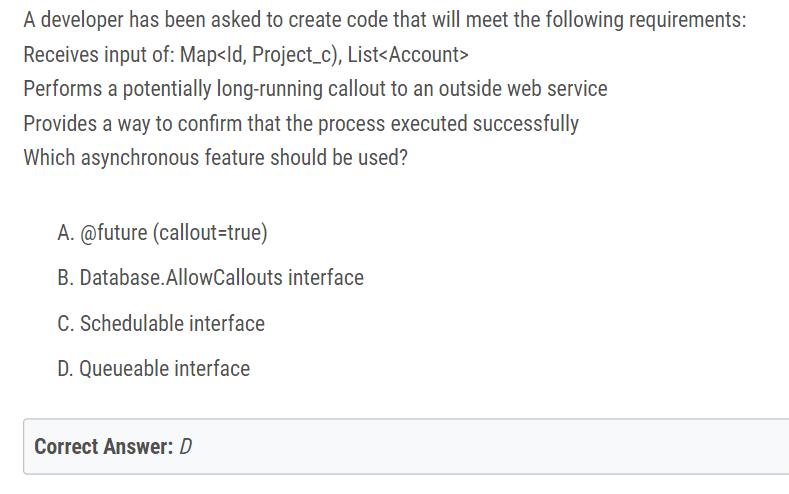Image resolution: width=789 pixels, height=494 pixels.
Task: Click the "Map<Id, Project_c)" text
Action: [x=261, y=55]
